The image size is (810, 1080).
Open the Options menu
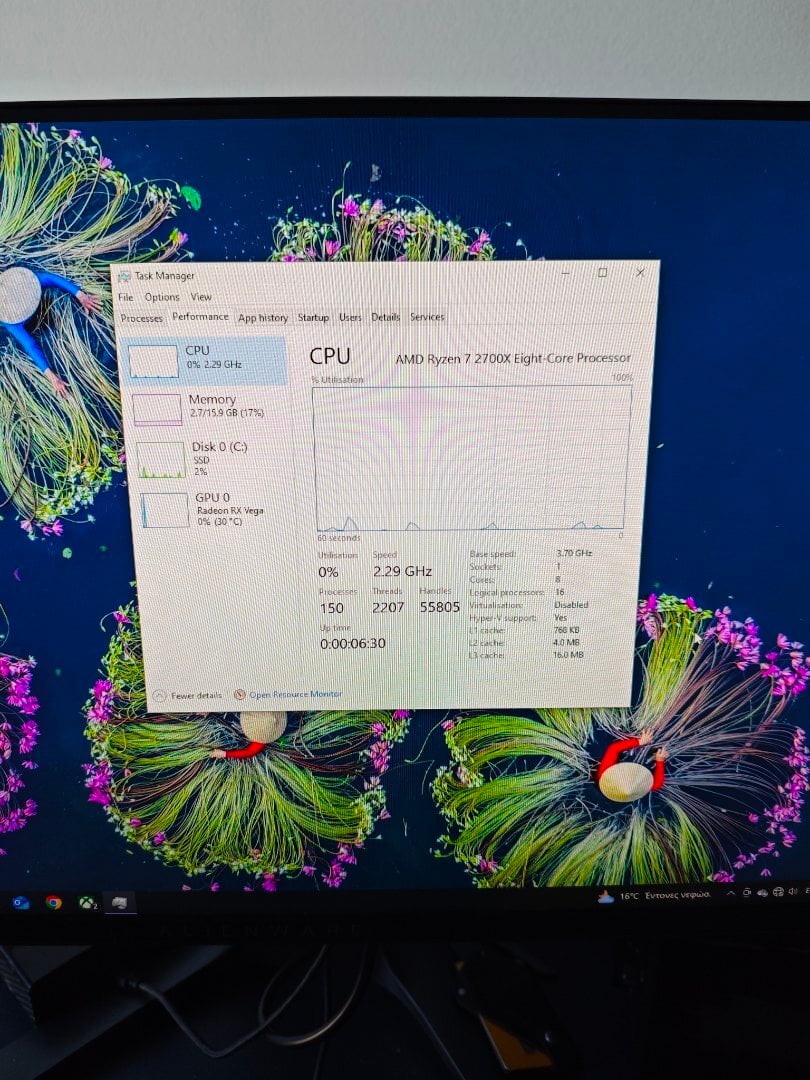162,297
